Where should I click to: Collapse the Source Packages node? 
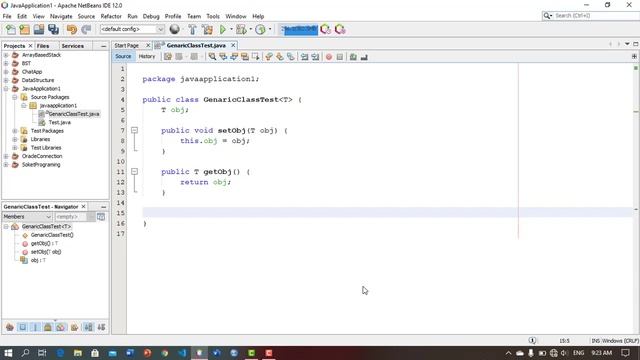tap(15, 97)
